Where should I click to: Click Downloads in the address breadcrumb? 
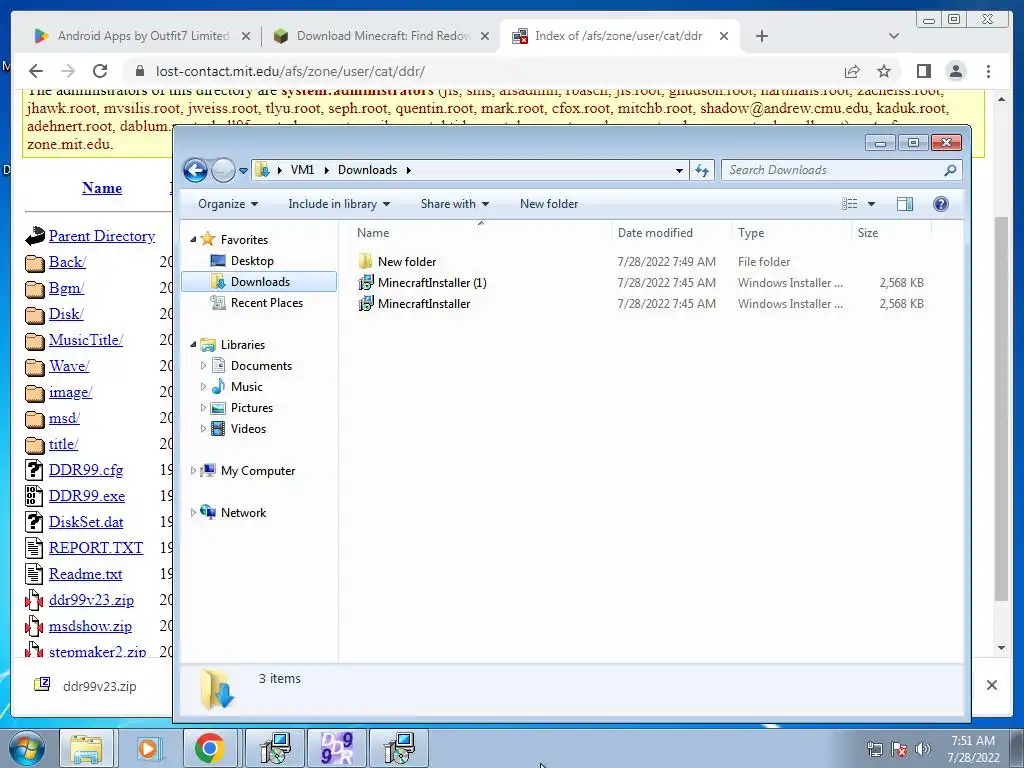click(x=367, y=170)
